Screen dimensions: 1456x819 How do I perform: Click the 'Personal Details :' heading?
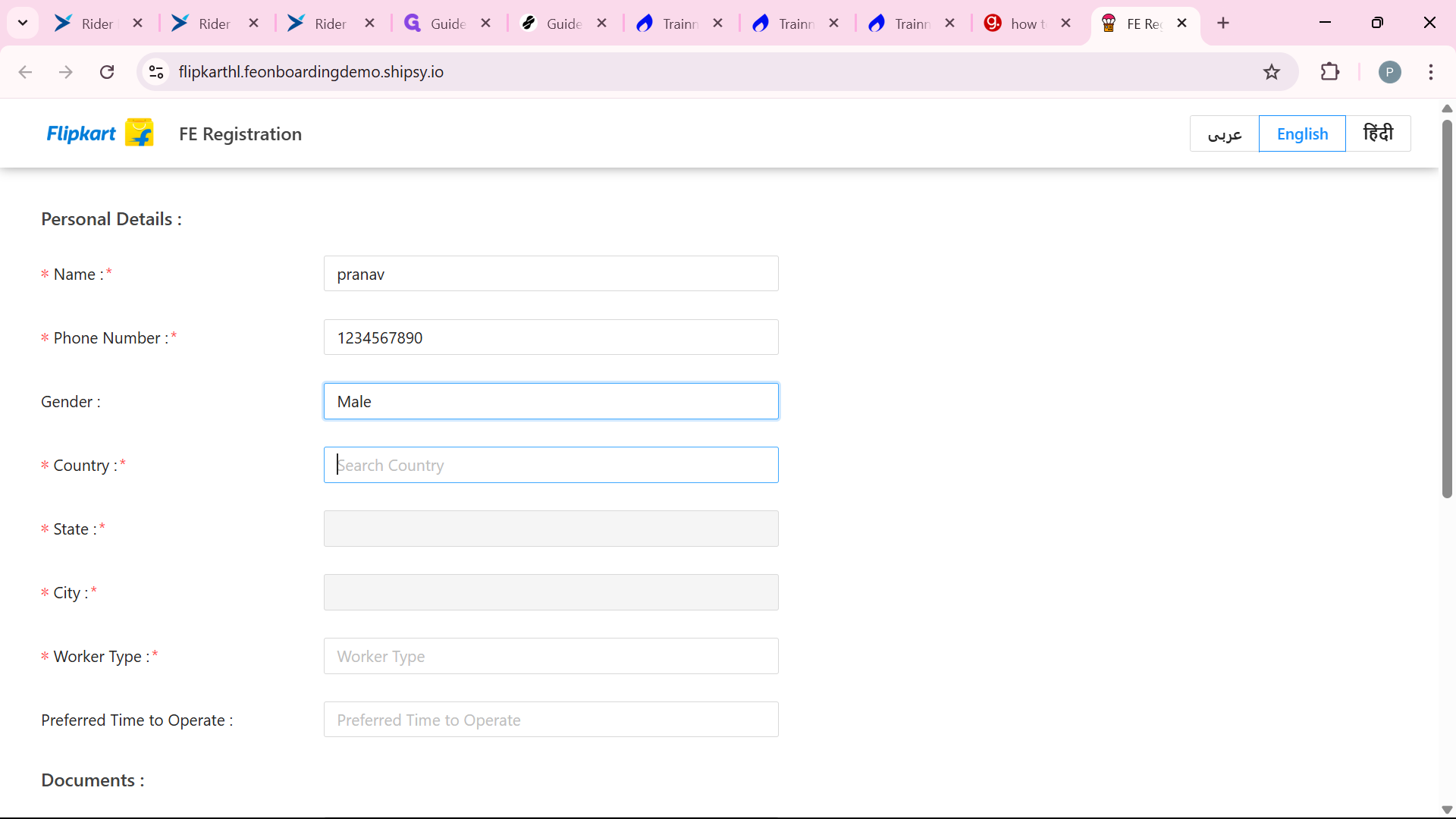[x=111, y=219]
